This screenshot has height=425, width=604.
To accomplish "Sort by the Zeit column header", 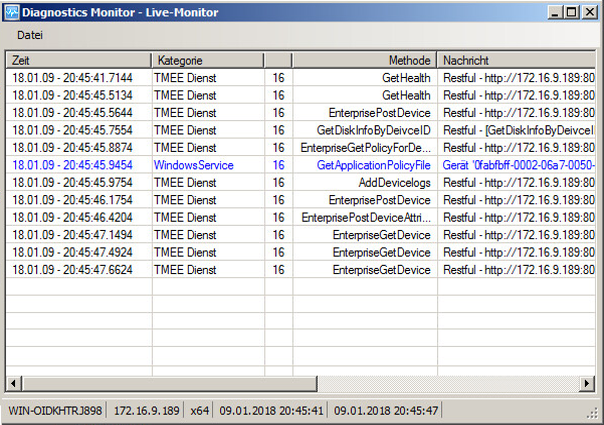I will [78, 61].
